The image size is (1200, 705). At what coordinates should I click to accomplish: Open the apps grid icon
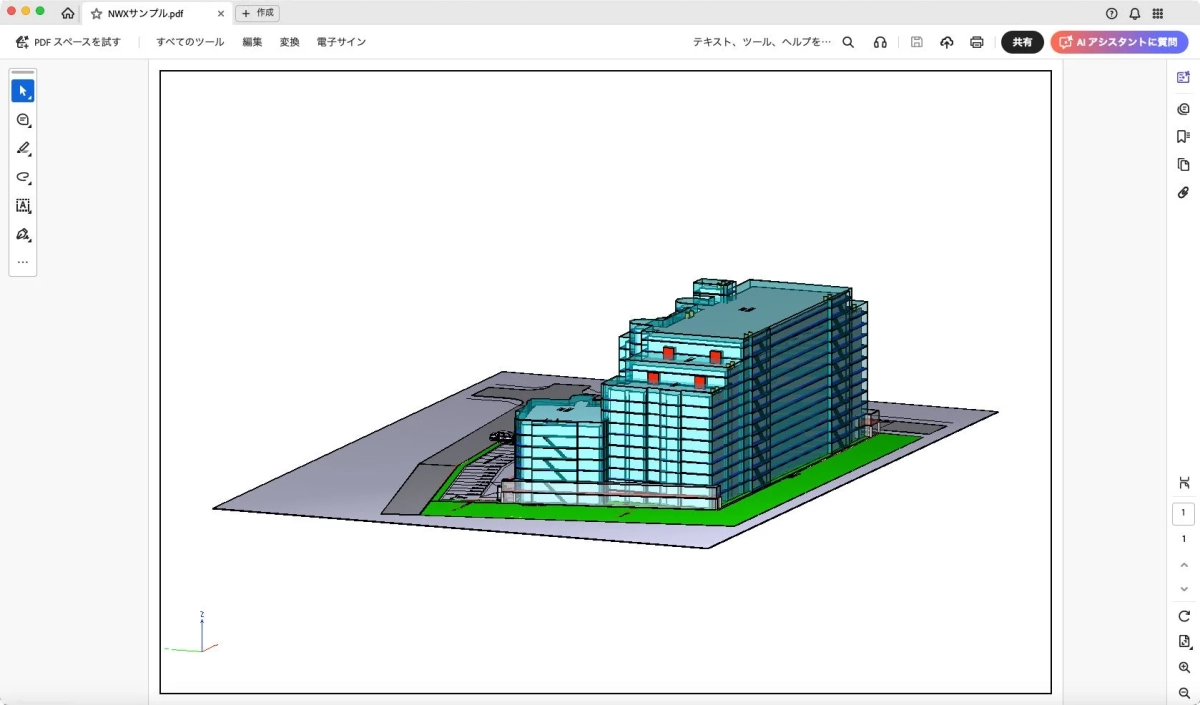1158,13
